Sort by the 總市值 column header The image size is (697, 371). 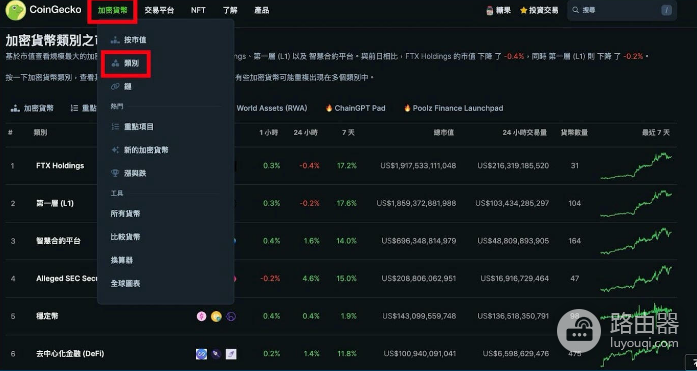point(444,132)
